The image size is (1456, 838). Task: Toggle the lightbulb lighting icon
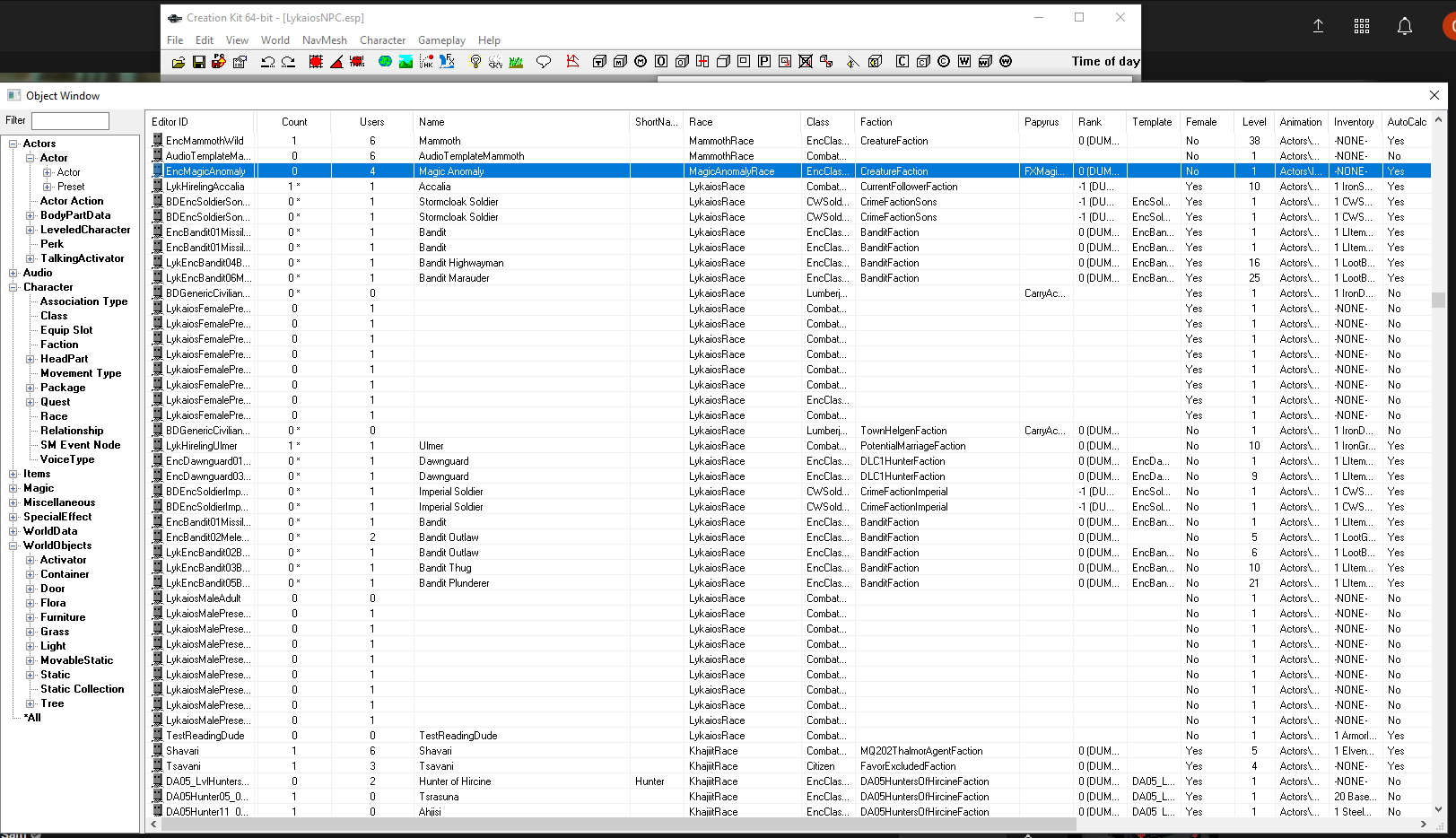tap(475, 62)
